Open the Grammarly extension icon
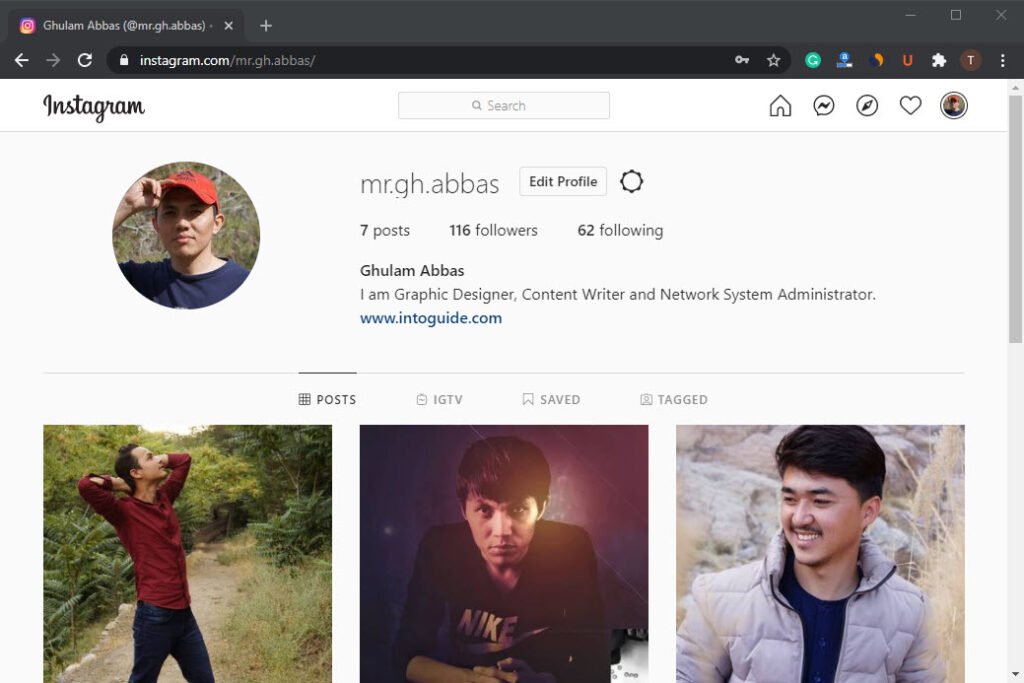This screenshot has height=683, width=1024. pyautogui.click(x=812, y=61)
